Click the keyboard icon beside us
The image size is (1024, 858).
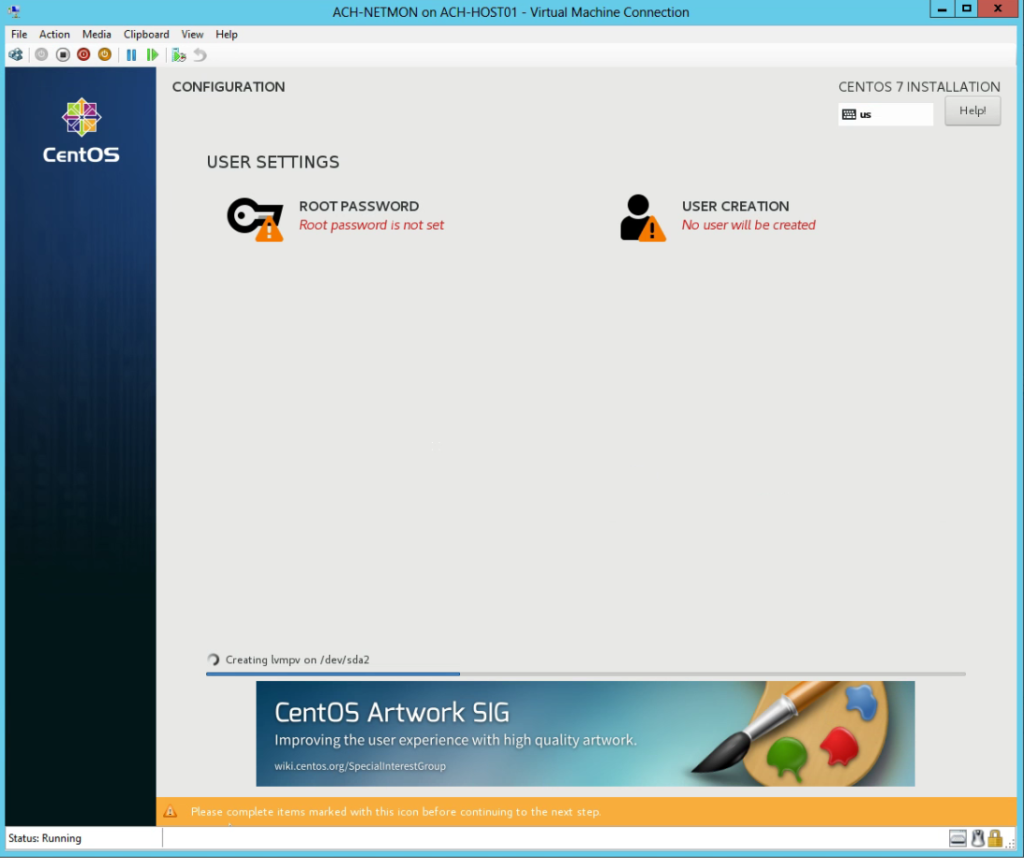[x=849, y=114]
